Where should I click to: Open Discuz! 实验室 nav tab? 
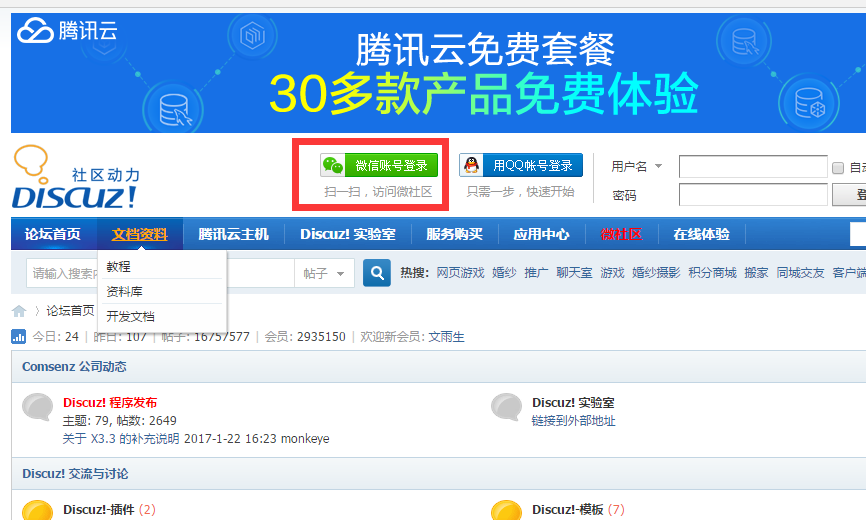[348, 234]
